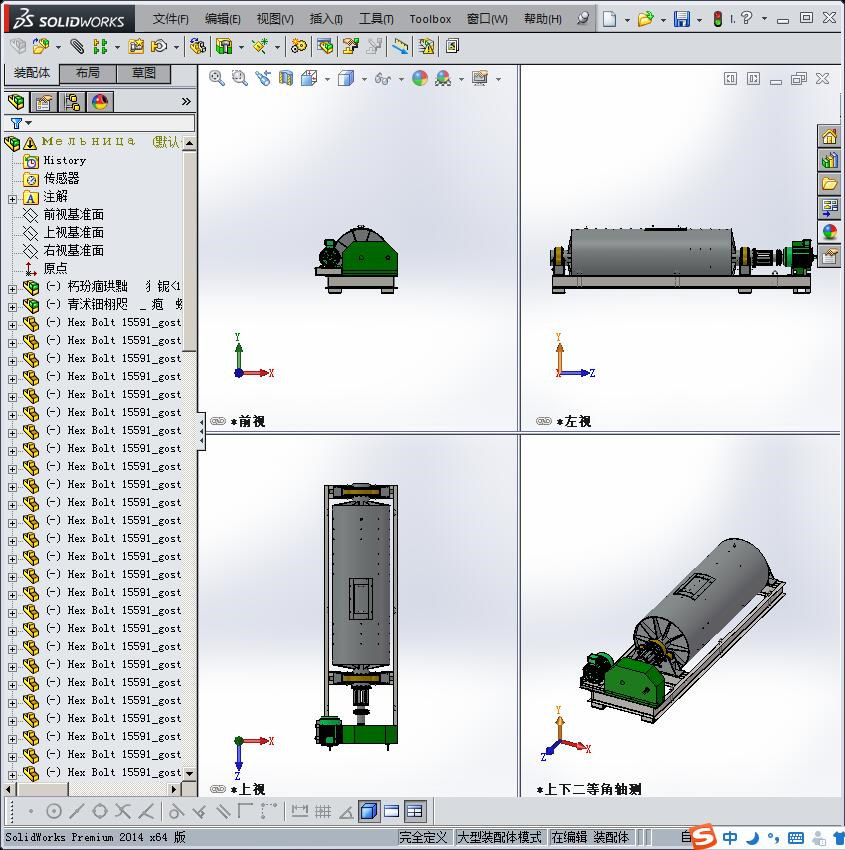Toggle the grid display icon in bottom toolbar
Screen dimensions: 845x850
pos(323,811)
